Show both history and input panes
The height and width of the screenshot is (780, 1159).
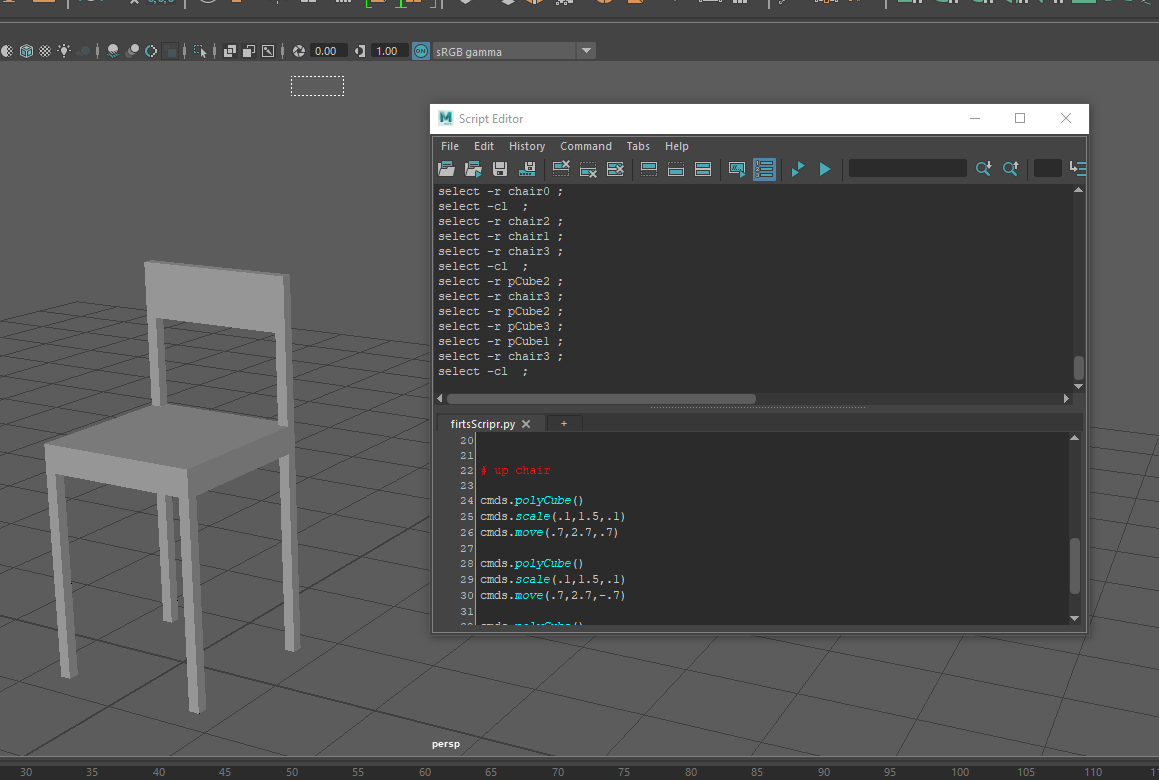point(703,169)
